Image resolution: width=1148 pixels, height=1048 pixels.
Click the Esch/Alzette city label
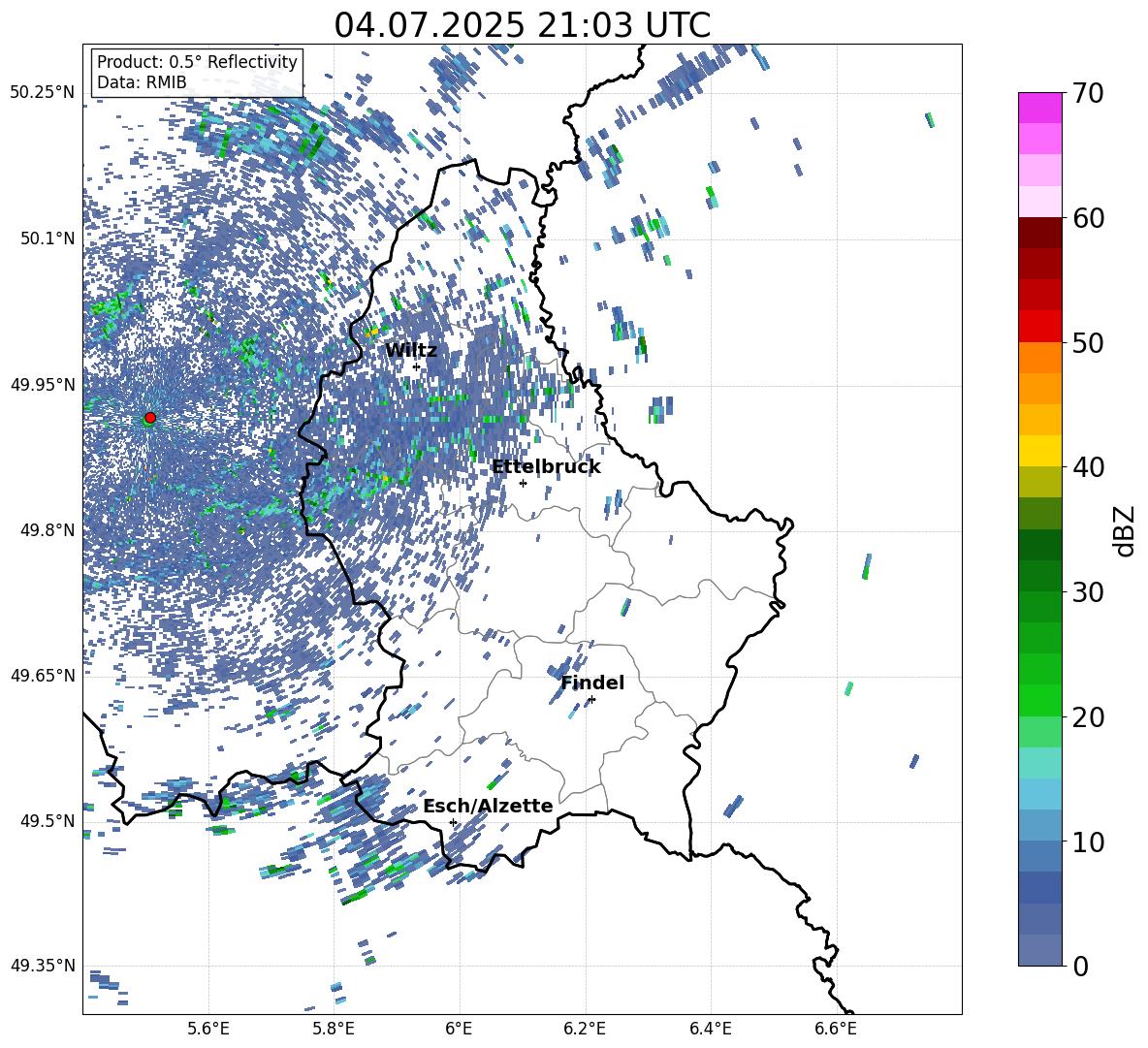pyautogui.click(x=488, y=806)
